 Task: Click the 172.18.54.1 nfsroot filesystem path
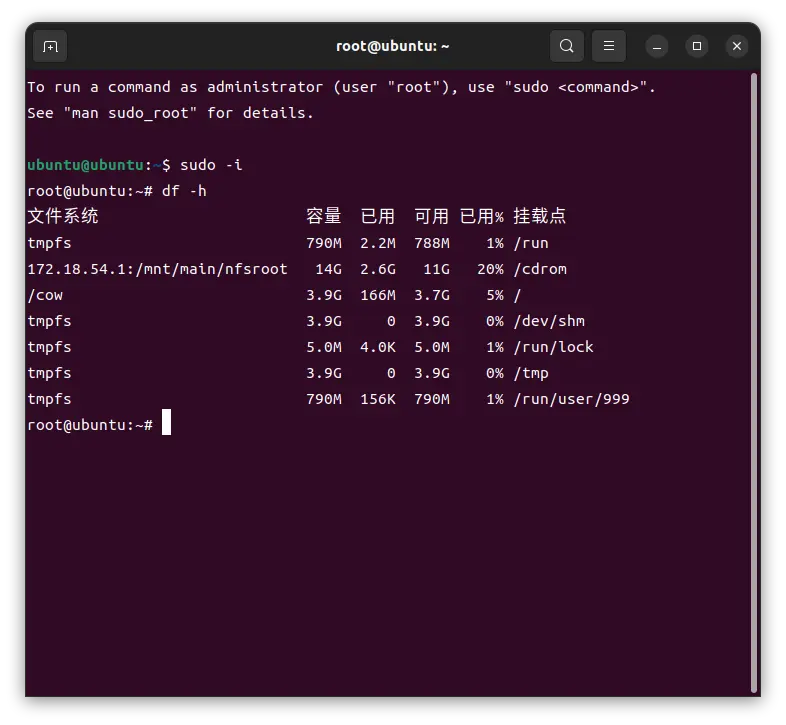[157, 269]
